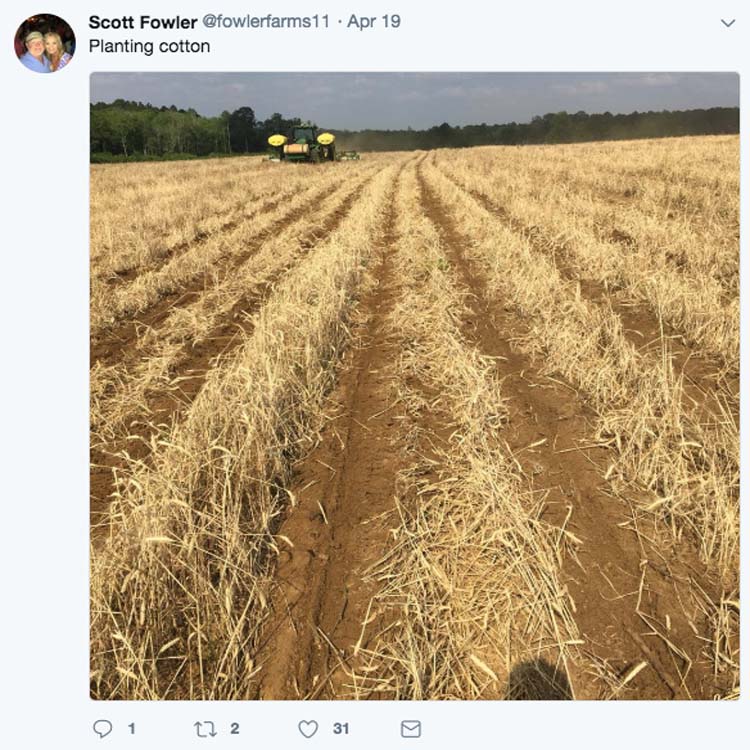Open Scott Fowler's profile by name
This screenshot has height=750, width=750.
tap(143, 22)
